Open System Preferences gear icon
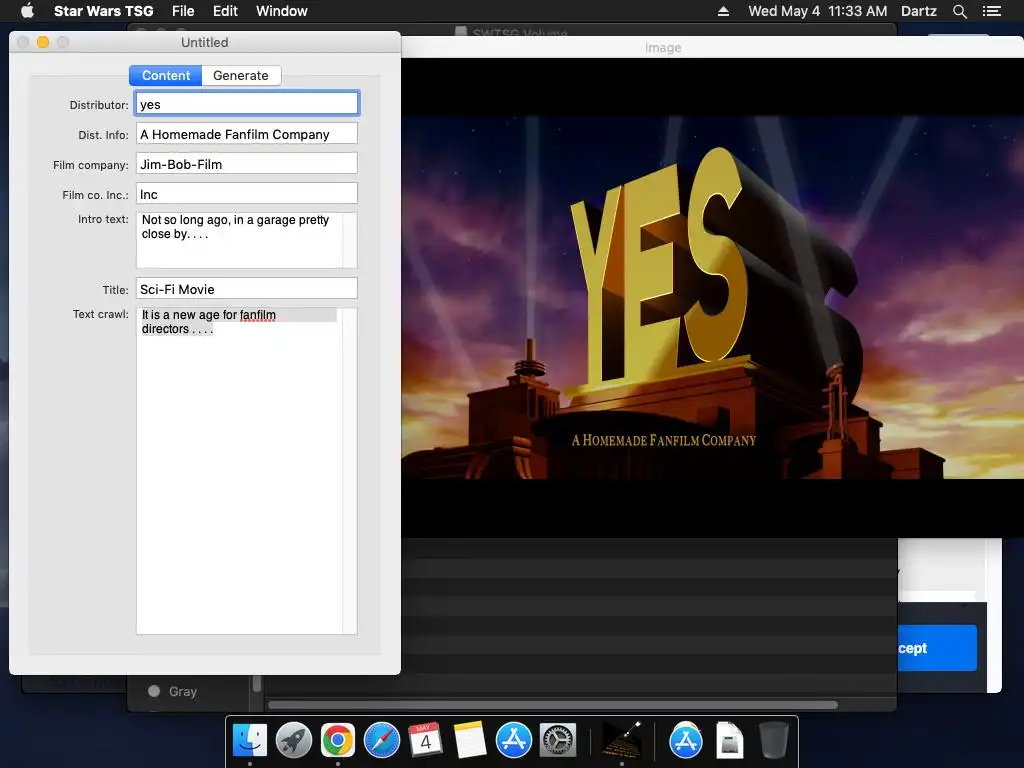Viewport: 1024px width, 768px height. pos(557,740)
